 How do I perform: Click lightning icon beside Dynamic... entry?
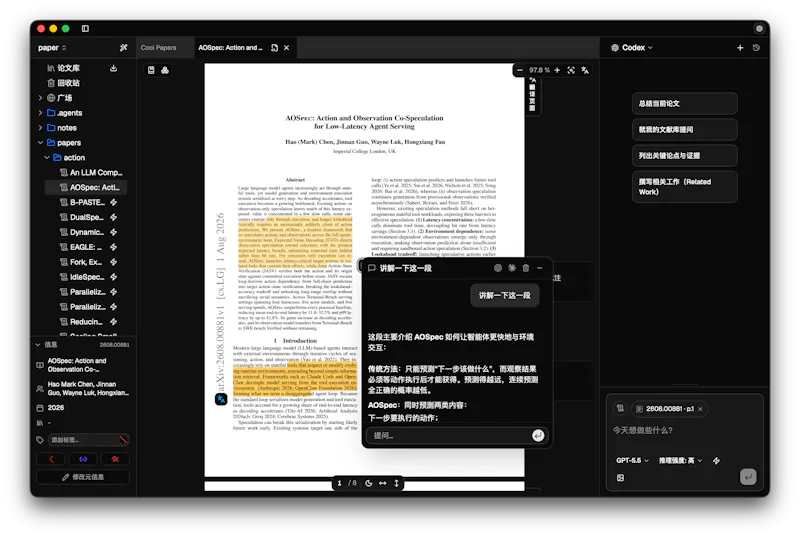pos(113,232)
